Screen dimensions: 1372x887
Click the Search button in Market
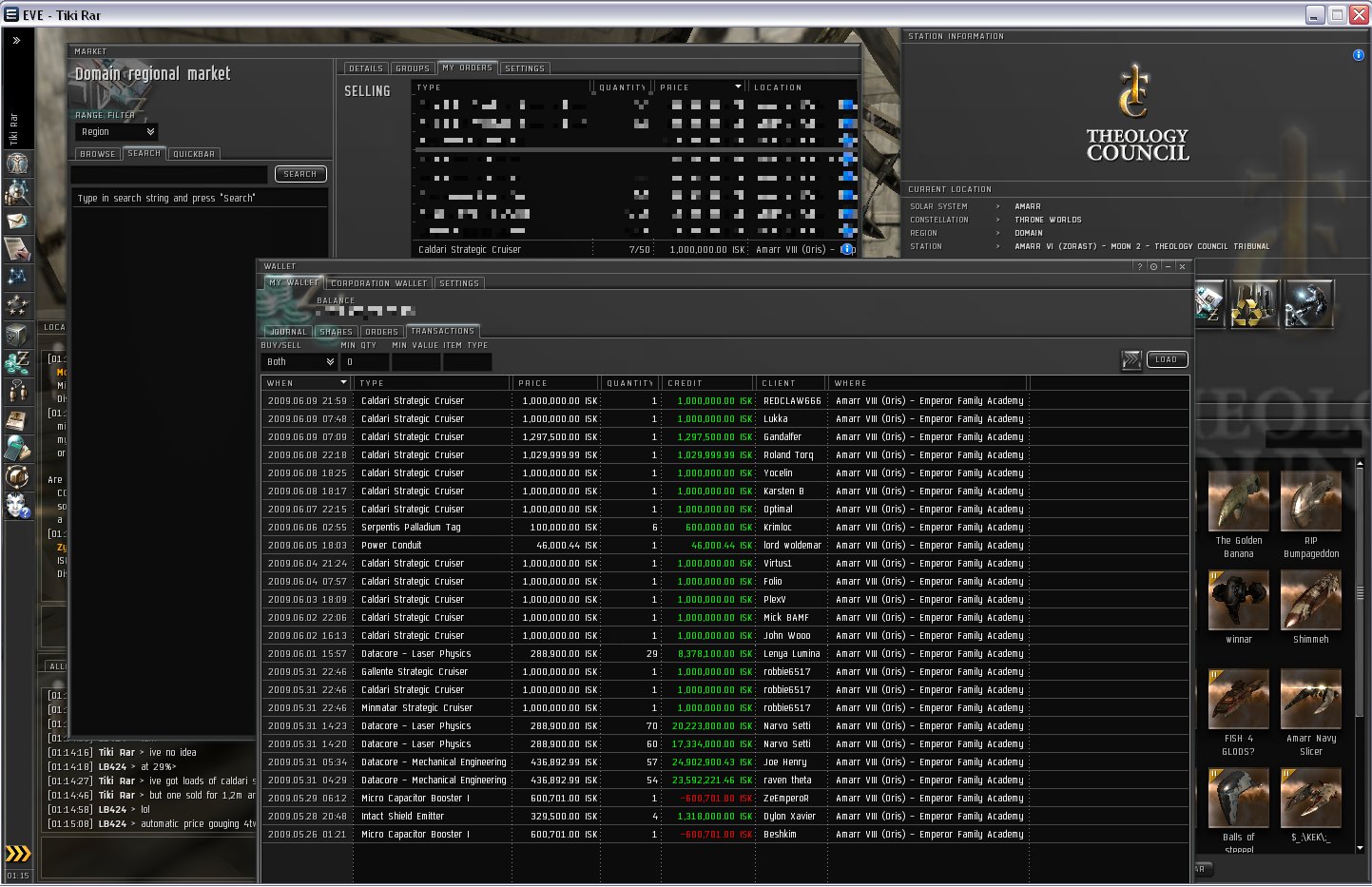(x=300, y=174)
